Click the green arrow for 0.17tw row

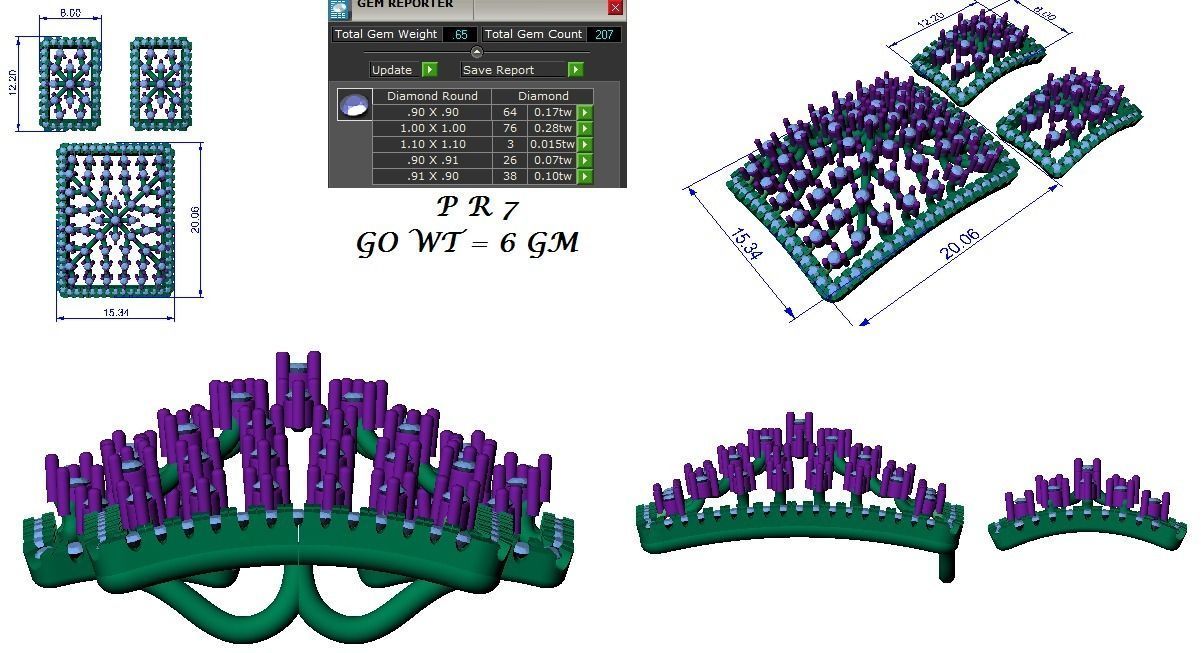[585, 112]
